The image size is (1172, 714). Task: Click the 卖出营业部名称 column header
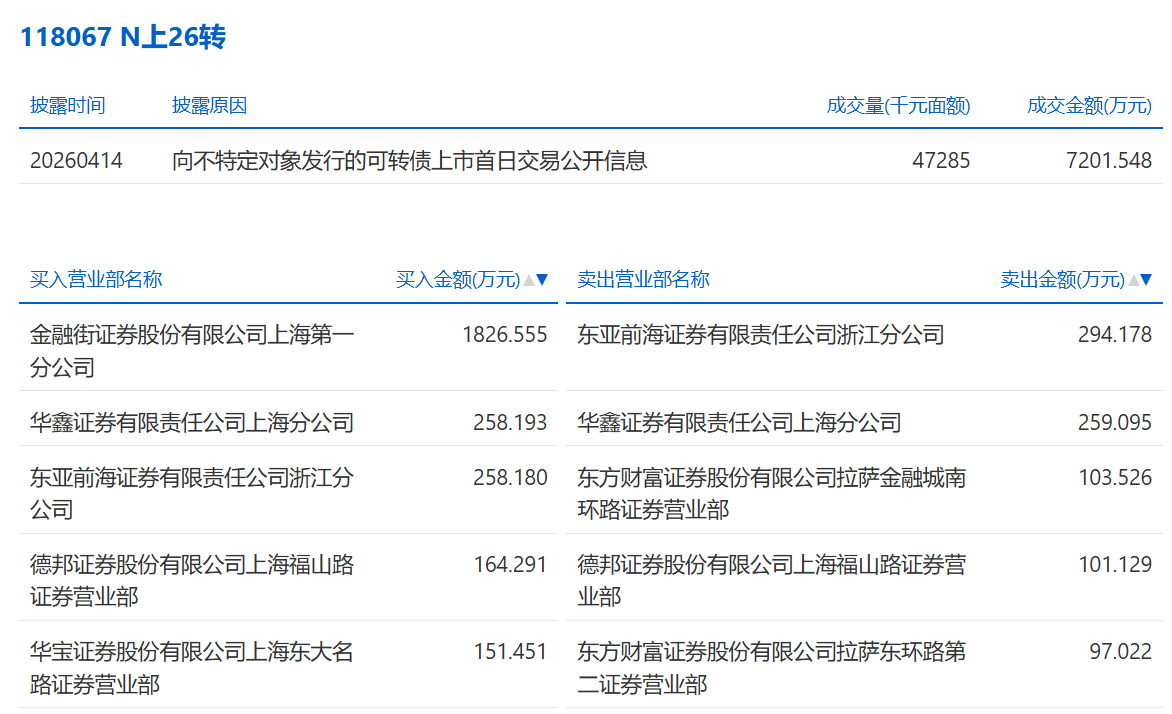(x=643, y=280)
